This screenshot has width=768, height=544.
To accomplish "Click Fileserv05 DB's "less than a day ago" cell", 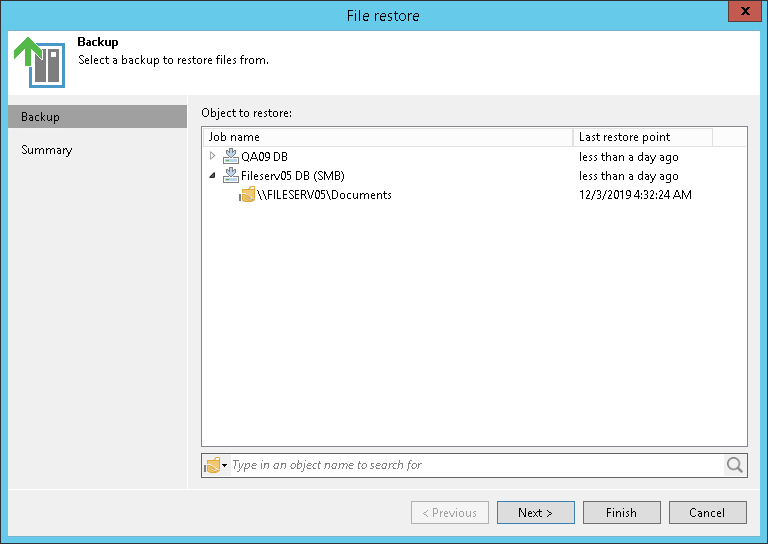I will (x=628, y=176).
